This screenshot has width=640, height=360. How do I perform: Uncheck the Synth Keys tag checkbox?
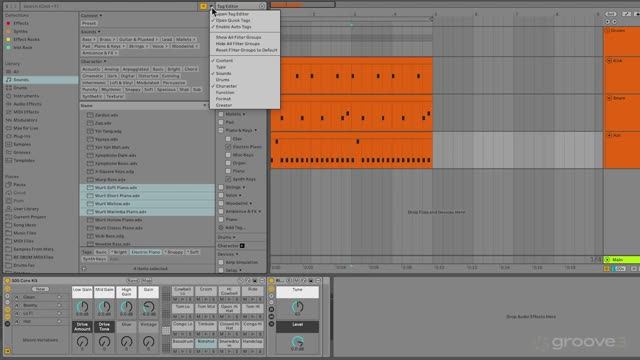pyautogui.click(x=228, y=179)
